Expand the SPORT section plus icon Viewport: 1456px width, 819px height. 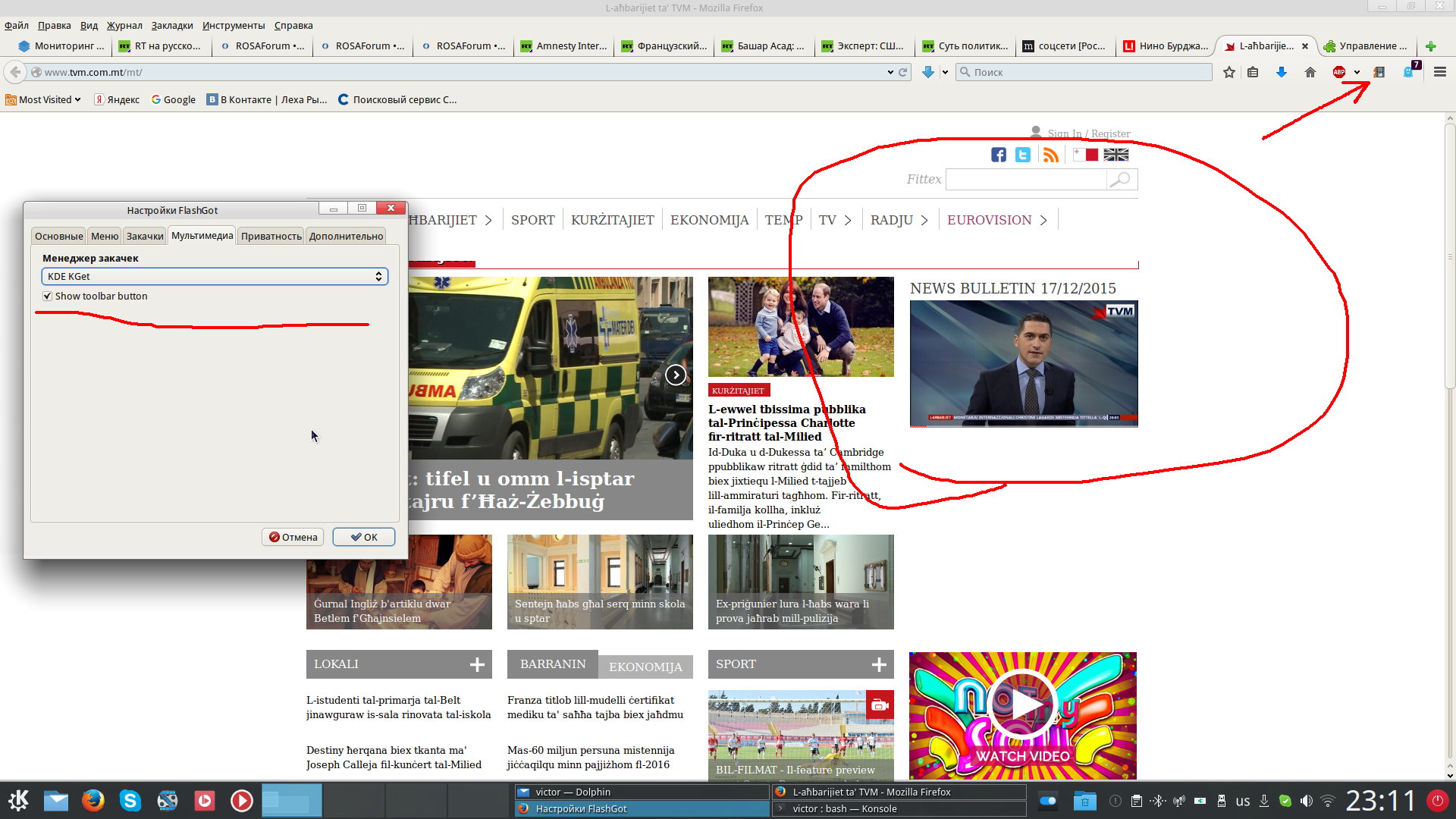[879, 664]
